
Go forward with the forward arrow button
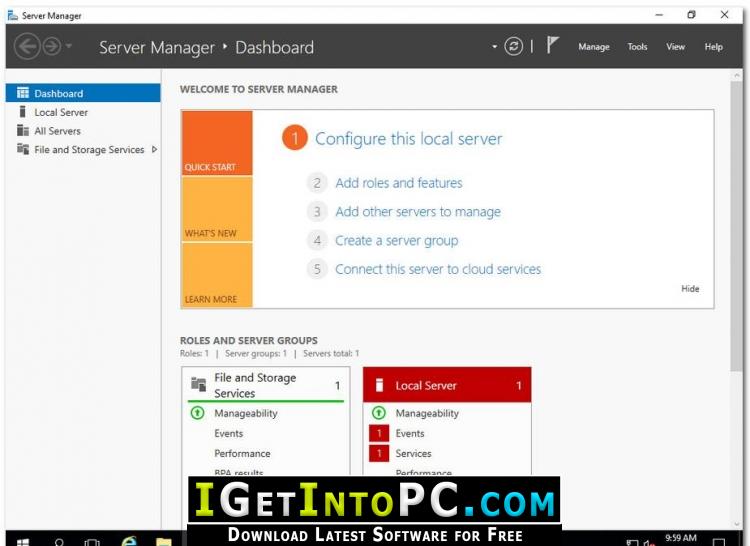[x=52, y=46]
